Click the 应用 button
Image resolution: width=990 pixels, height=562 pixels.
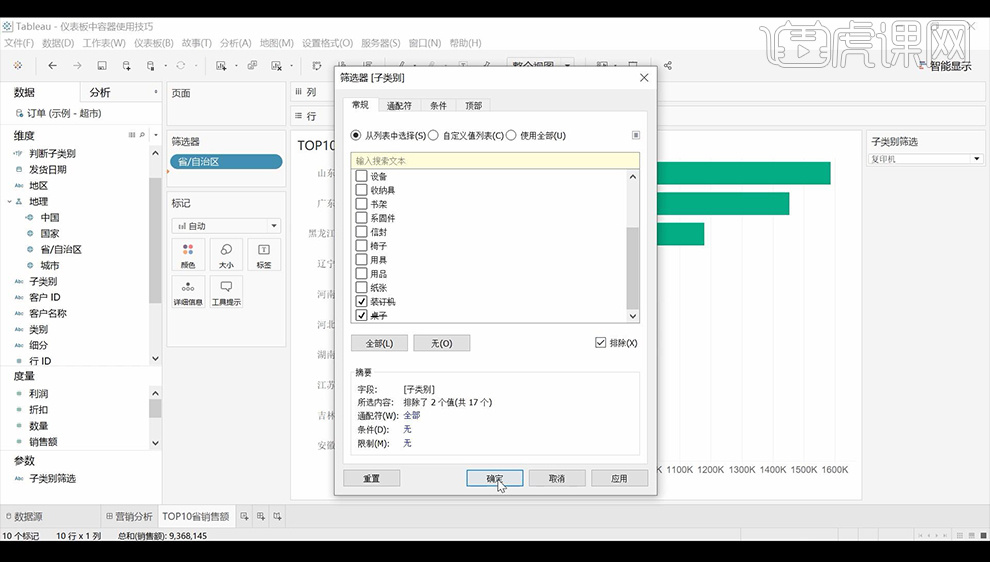[x=619, y=479]
